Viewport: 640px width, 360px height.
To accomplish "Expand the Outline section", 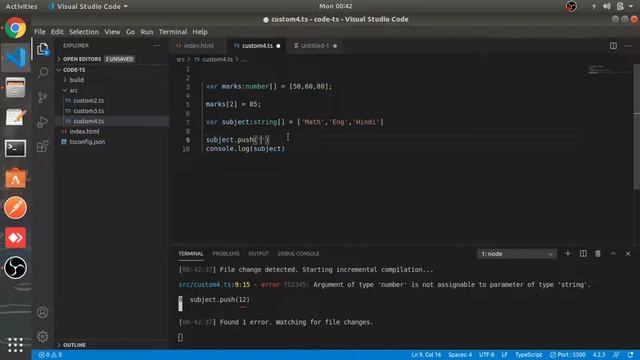I will click(x=74, y=345).
